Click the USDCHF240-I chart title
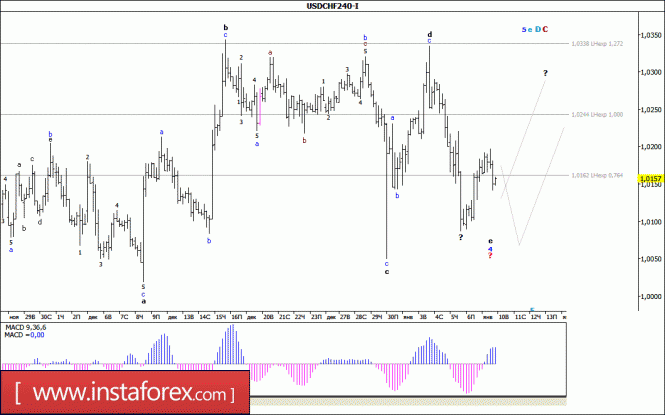665x415 pixels. click(x=333, y=6)
